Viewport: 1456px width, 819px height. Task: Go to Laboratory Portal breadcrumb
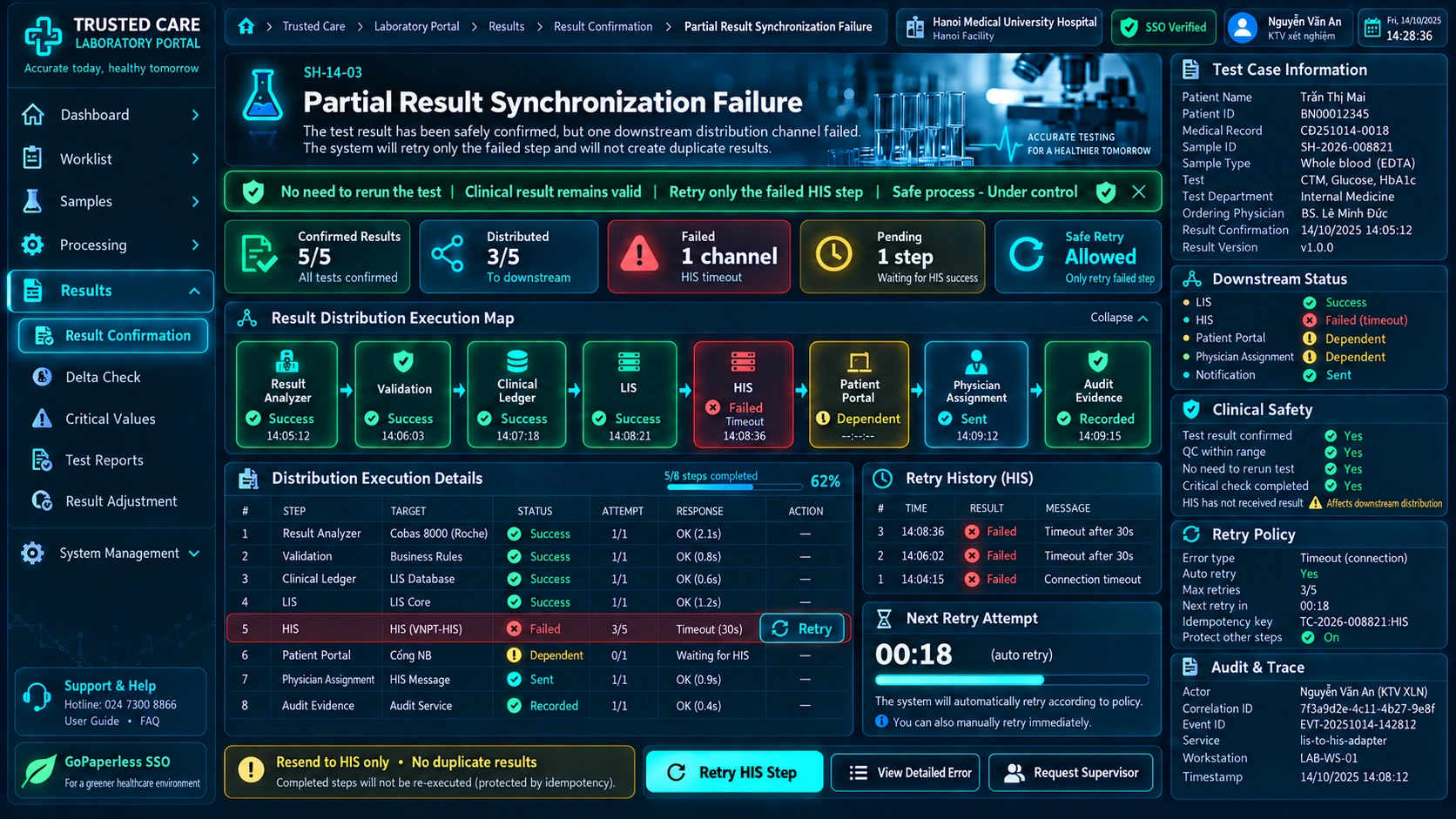(x=416, y=26)
